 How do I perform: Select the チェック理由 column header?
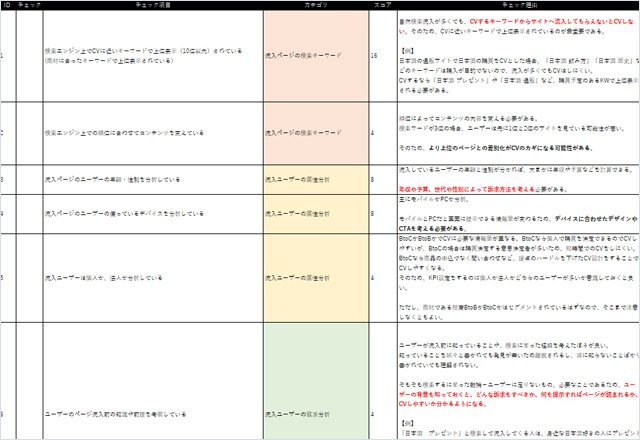(519, 5)
